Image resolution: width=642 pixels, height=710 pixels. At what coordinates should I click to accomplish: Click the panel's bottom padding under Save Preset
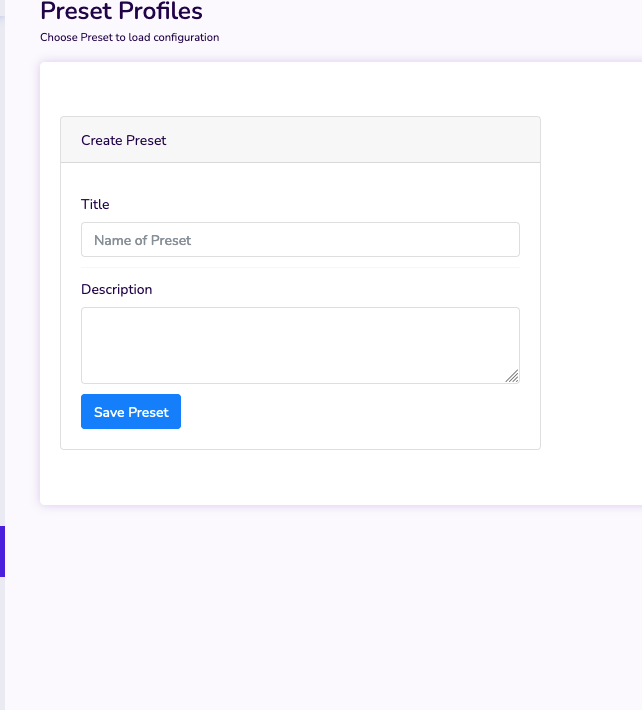(300, 439)
